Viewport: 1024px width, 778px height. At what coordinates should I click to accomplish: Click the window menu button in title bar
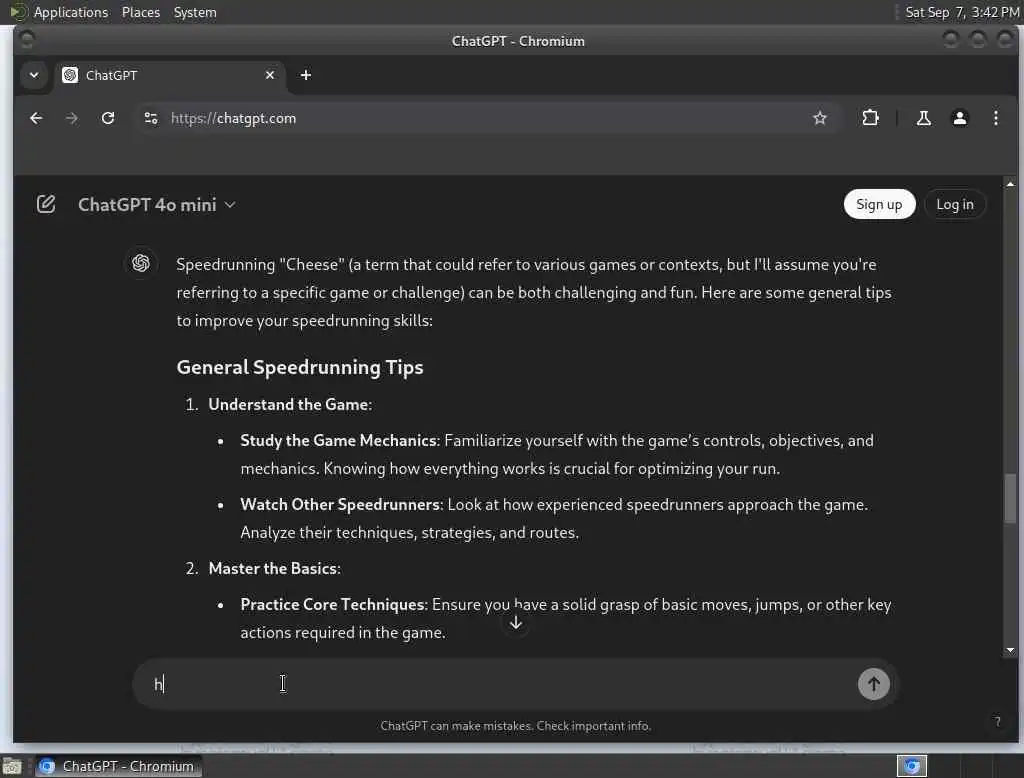click(x=27, y=41)
